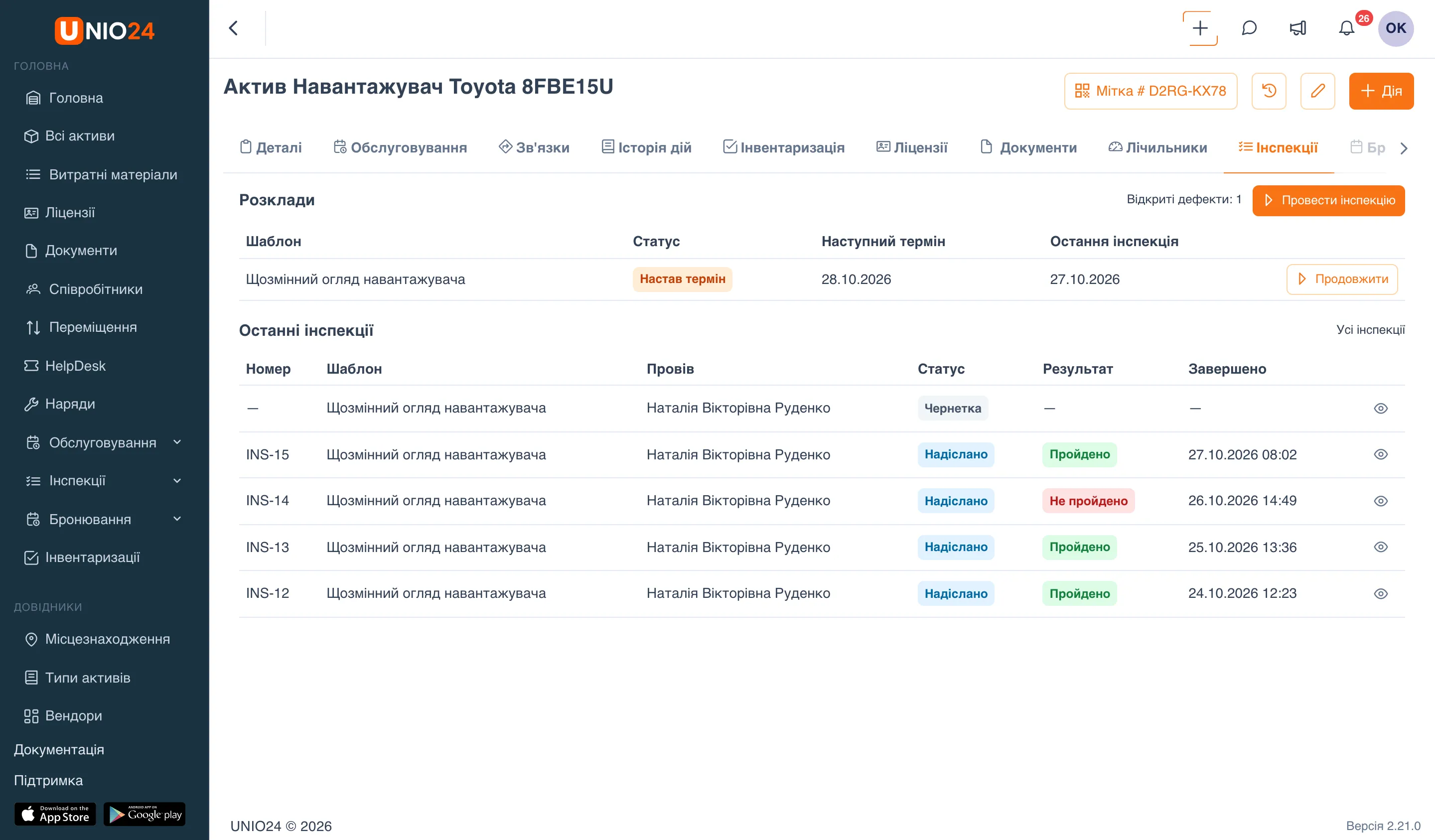Open the chat bubble icon
Viewport: 1435px width, 840px height.
coord(1249,28)
